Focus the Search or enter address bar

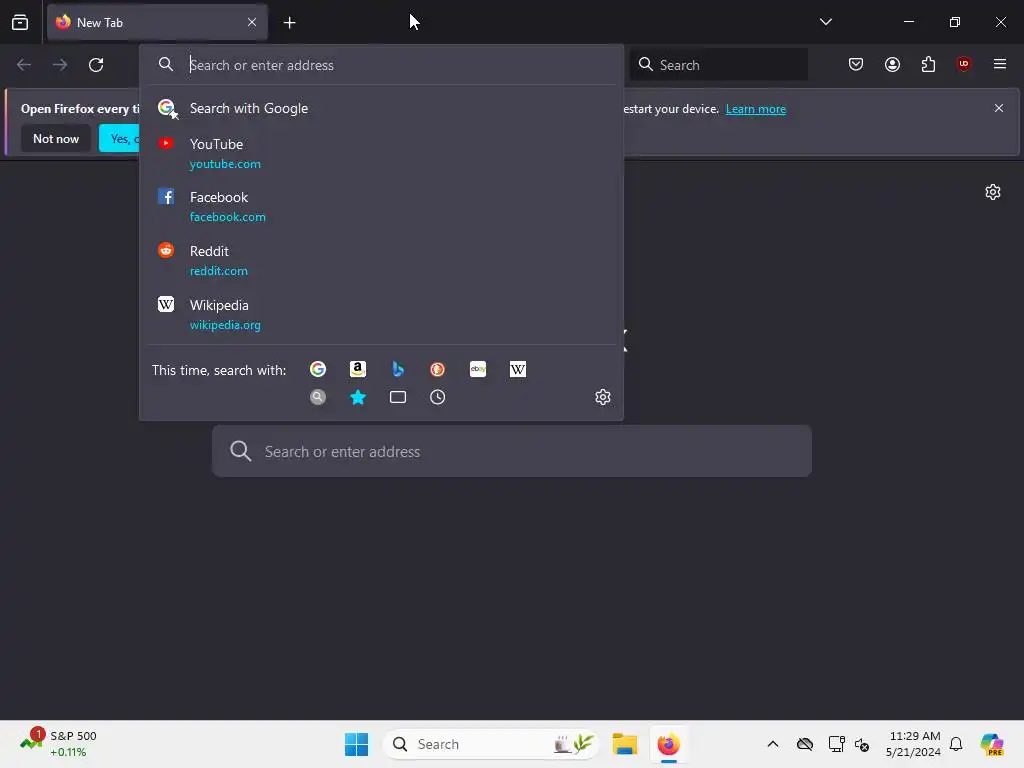coord(381,65)
